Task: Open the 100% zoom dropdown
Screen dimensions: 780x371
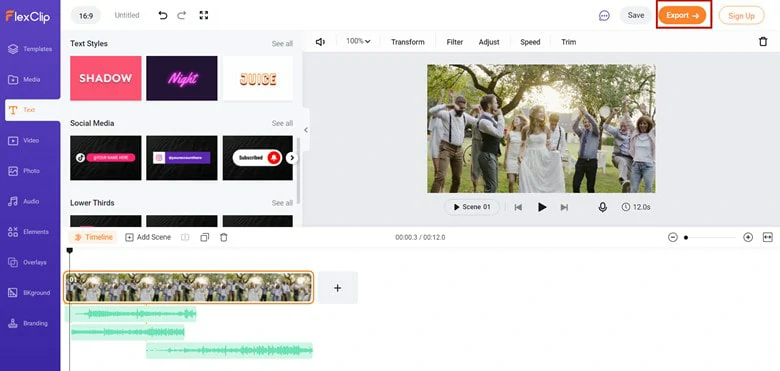Action: [358, 41]
